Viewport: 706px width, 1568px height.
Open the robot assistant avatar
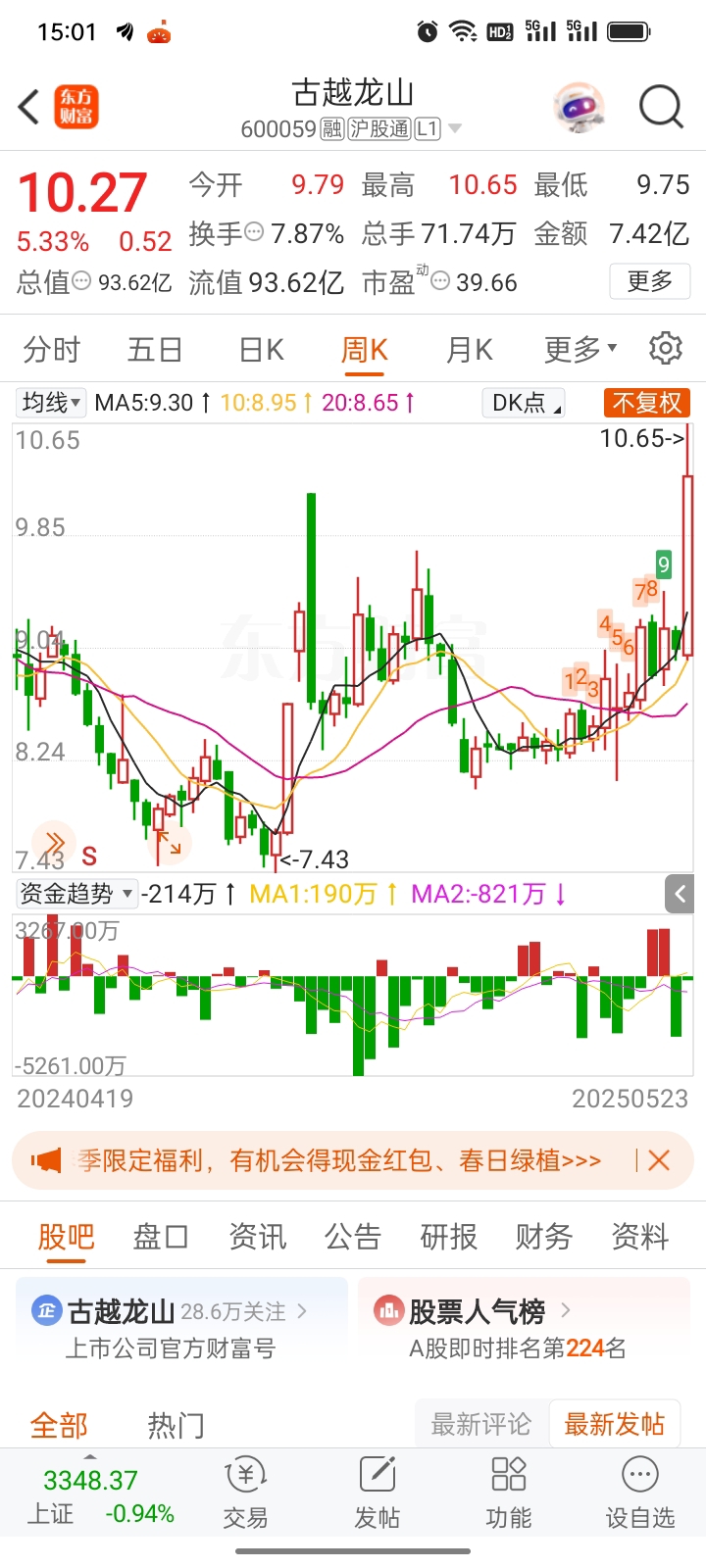[579, 107]
